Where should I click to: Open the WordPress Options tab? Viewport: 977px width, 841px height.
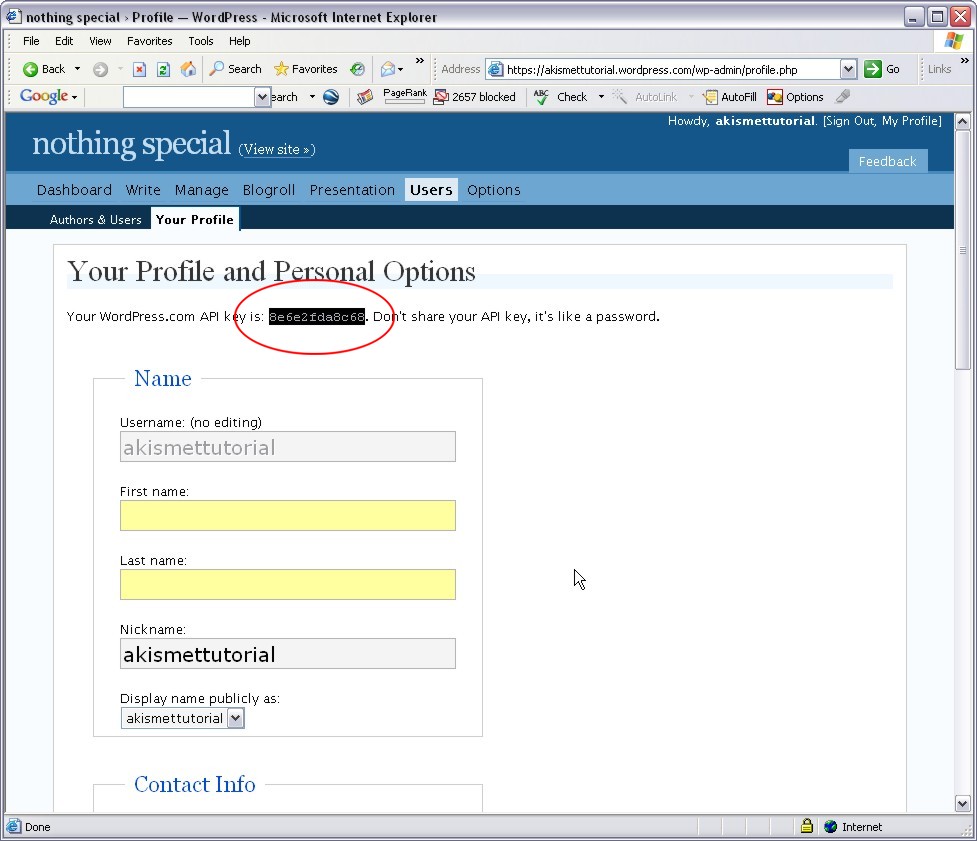[493, 190]
